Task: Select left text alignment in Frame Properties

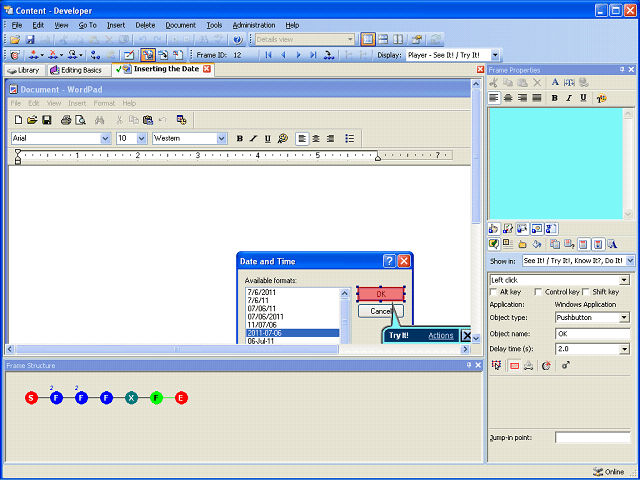Action: (494, 98)
